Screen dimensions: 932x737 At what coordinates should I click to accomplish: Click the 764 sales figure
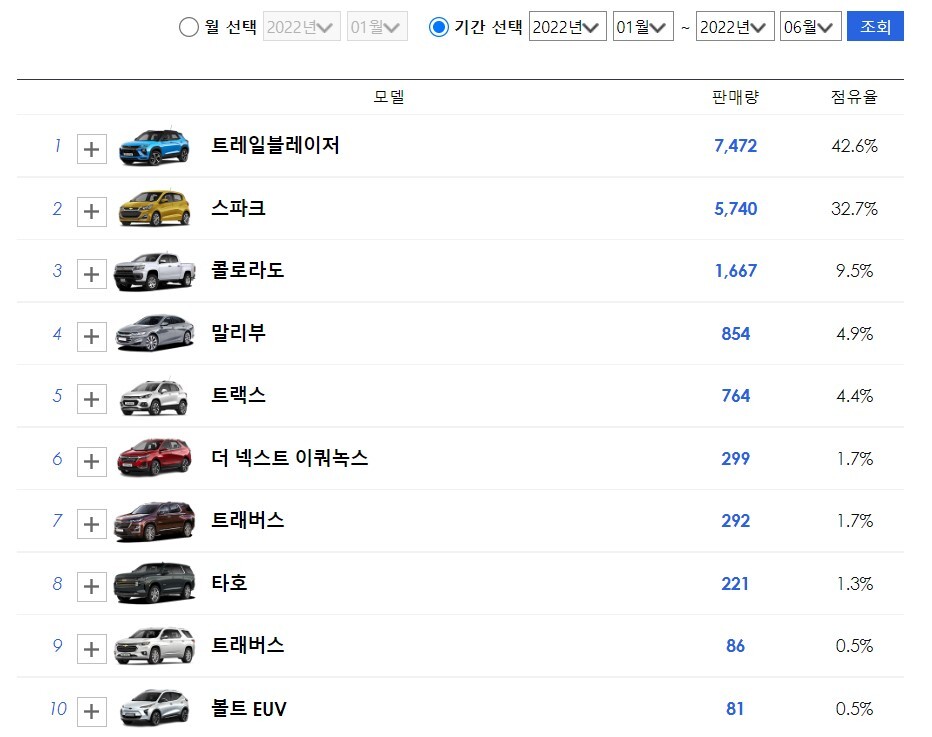735,396
